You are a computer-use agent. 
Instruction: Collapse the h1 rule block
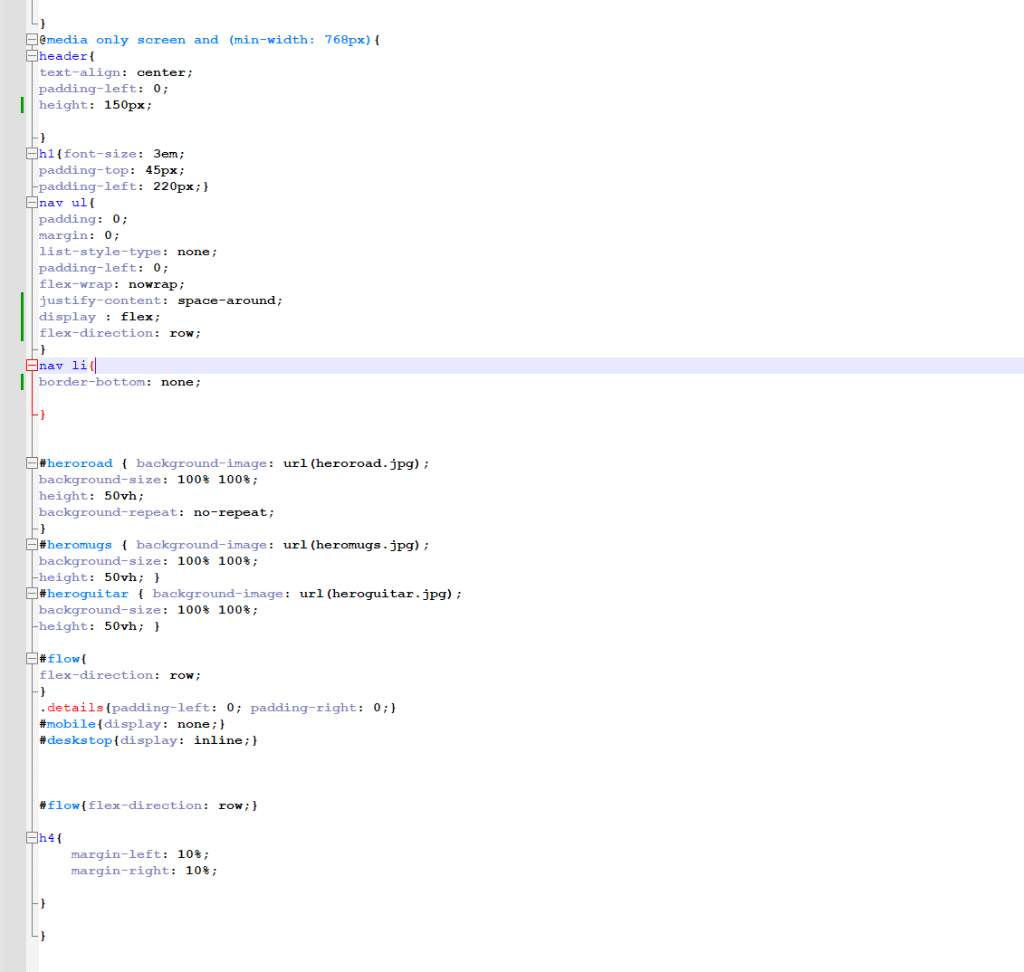[31, 153]
